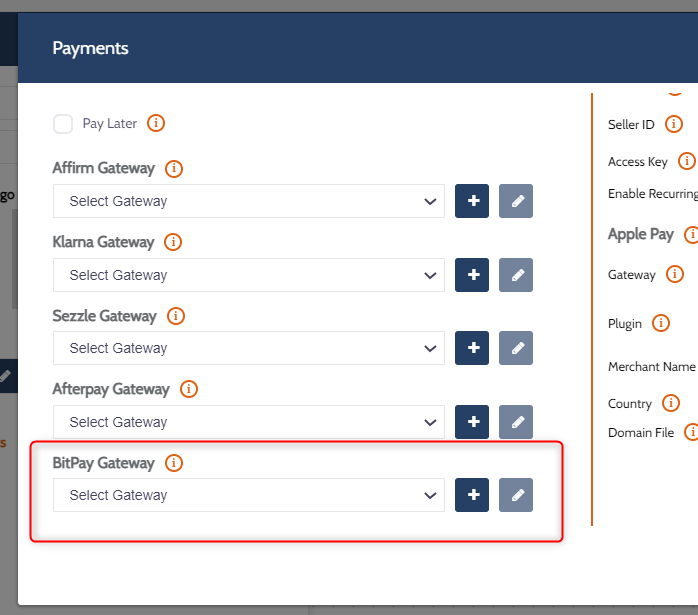Expand the Afterpay Gateway select box
698x615 pixels.
point(249,422)
